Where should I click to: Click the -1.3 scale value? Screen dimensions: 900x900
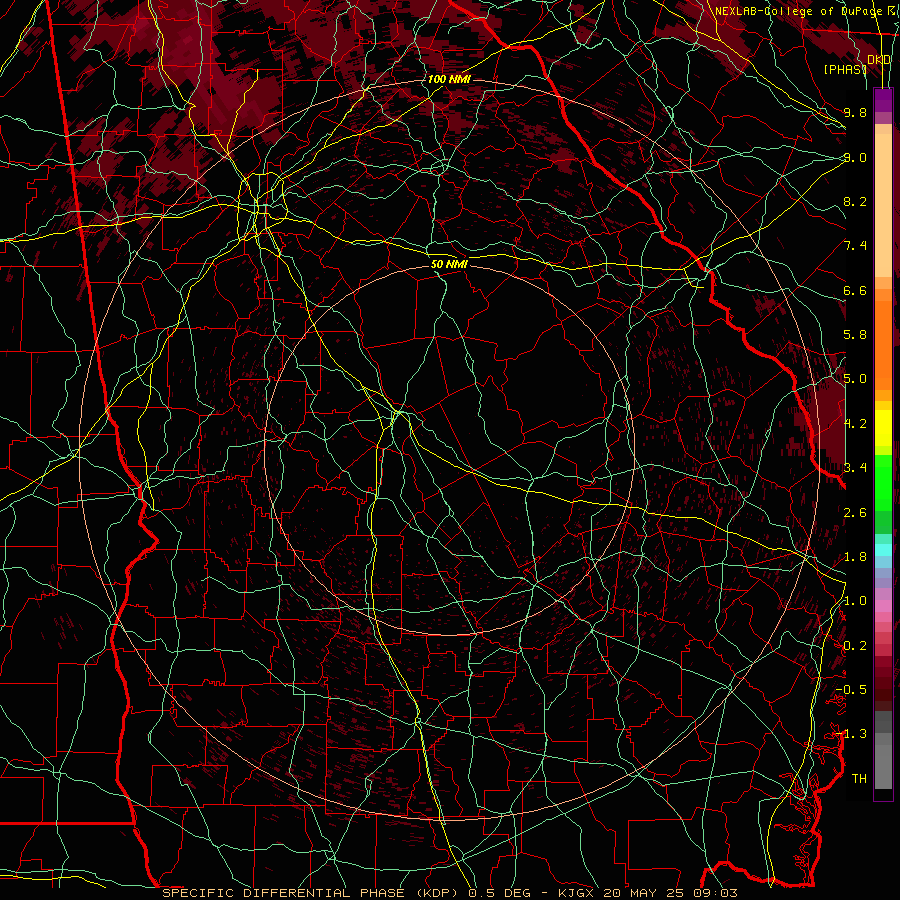(x=851, y=734)
